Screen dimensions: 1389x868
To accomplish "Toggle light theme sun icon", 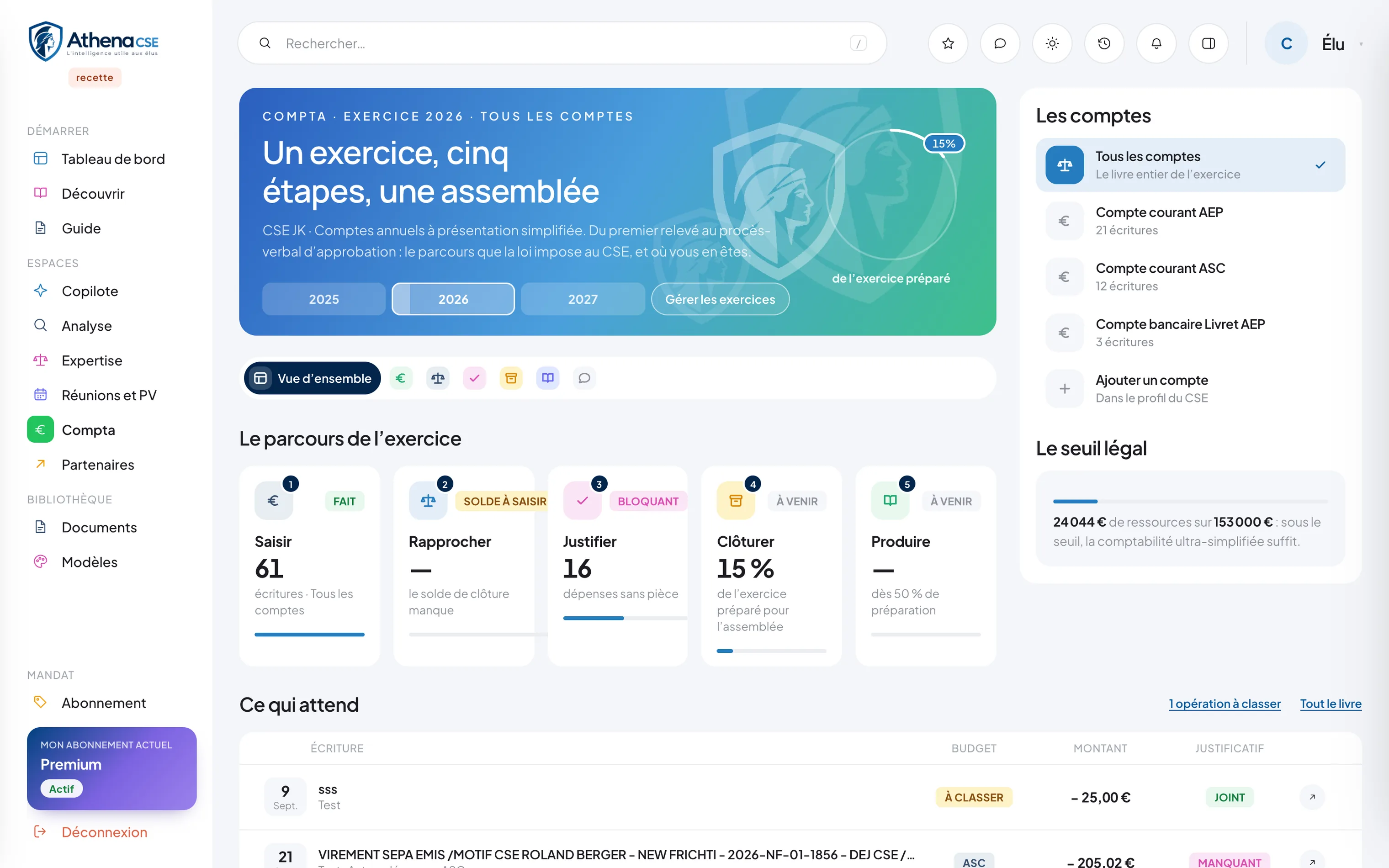I will (1052, 44).
